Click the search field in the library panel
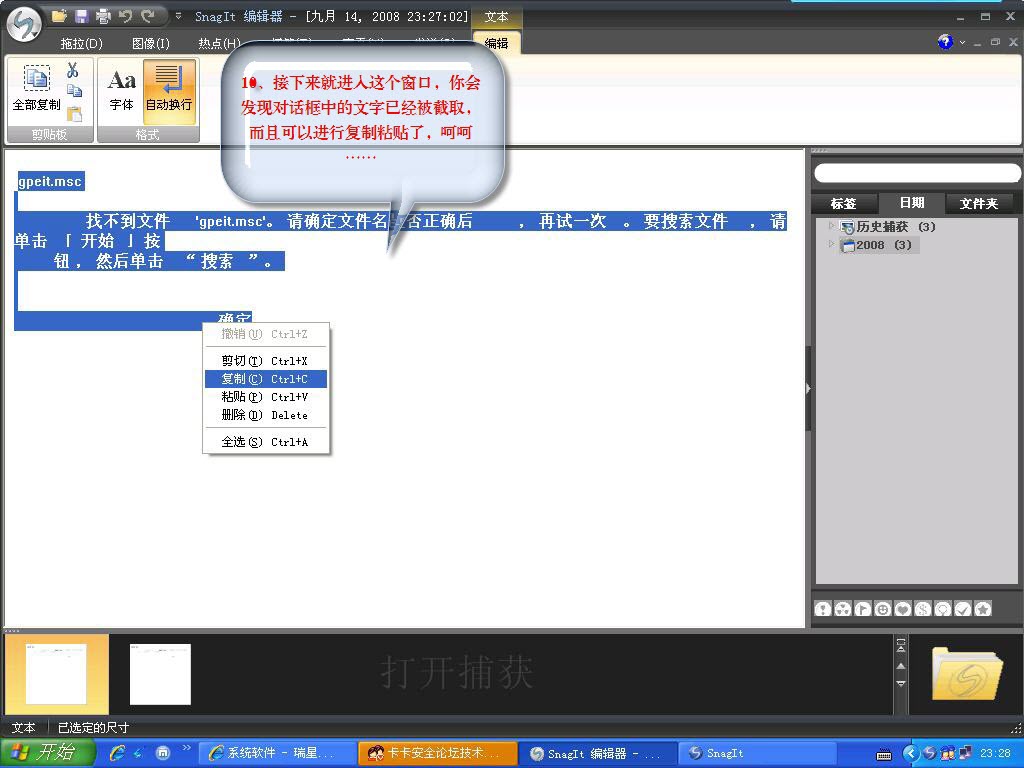The height and width of the screenshot is (768, 1024). point(917,173)
